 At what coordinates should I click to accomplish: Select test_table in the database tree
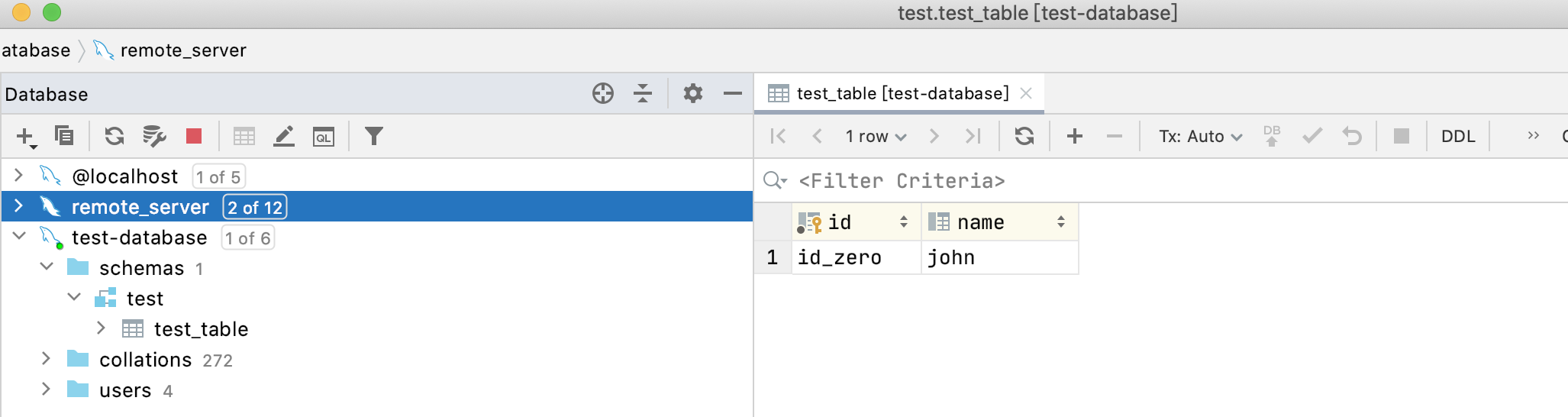(x=200, y=329)
